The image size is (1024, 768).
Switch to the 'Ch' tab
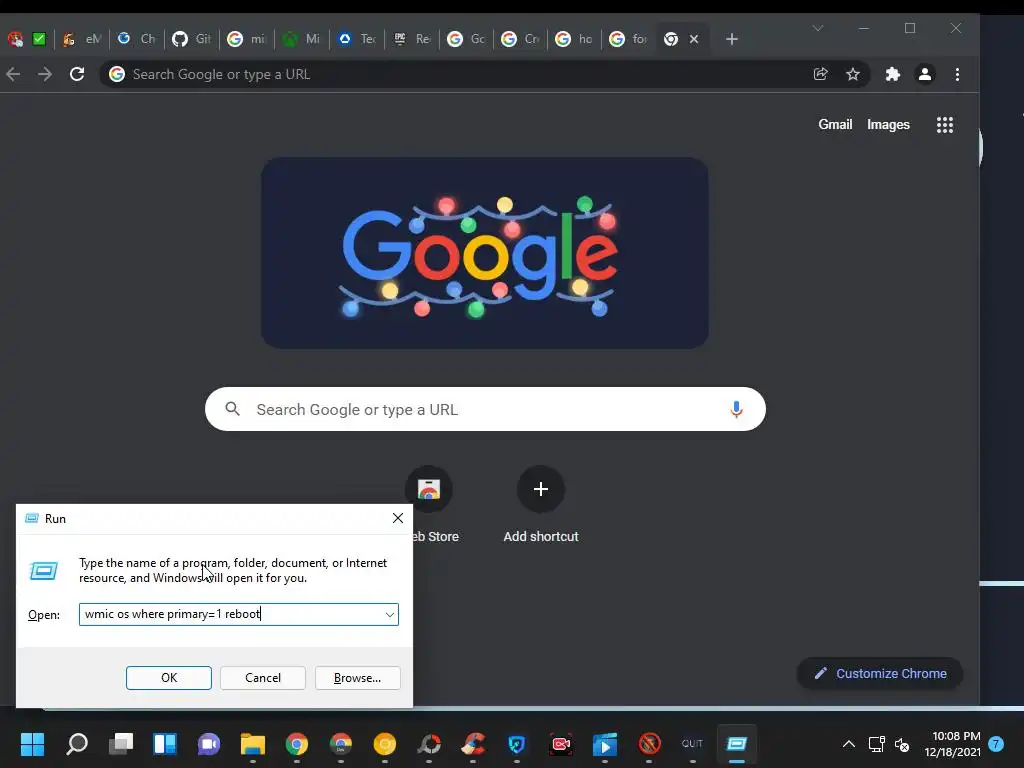pyautogui.click(x=136, y=39)
